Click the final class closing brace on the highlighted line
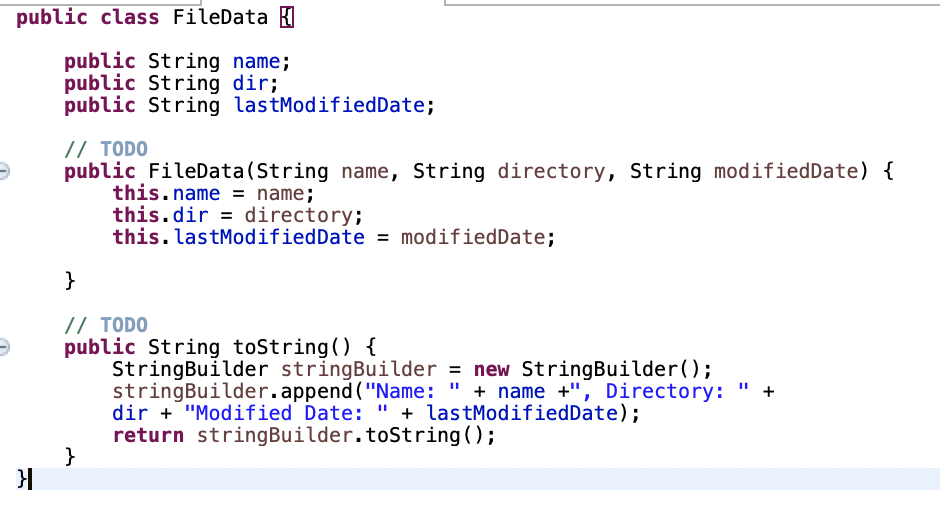Viewport: 940px width, 510px height. (x=22, y=479)
